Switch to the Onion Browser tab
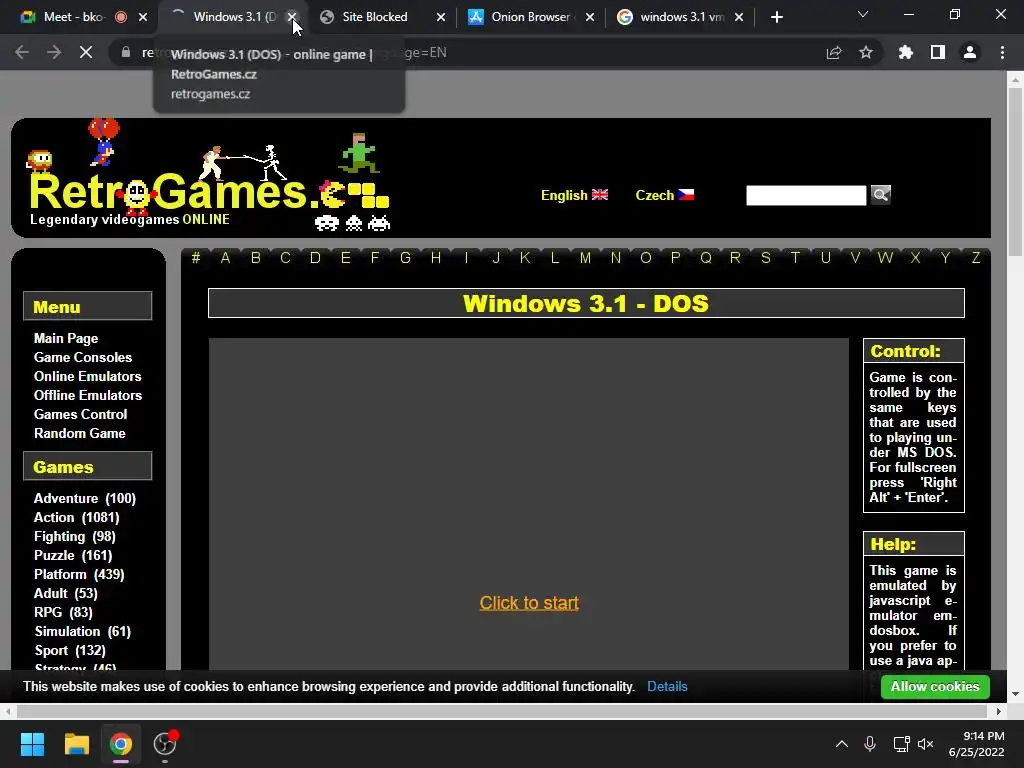 click(x=529, y=17)
